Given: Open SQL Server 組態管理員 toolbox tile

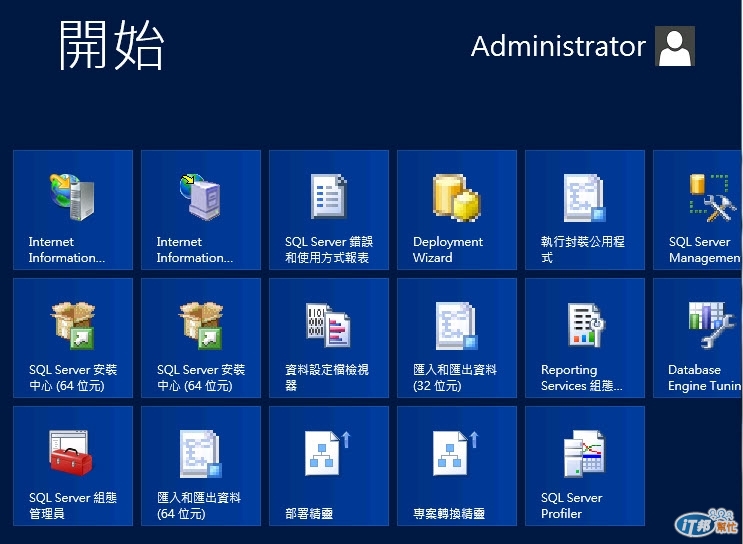Looking at the screenshot, I should [73, 466].
